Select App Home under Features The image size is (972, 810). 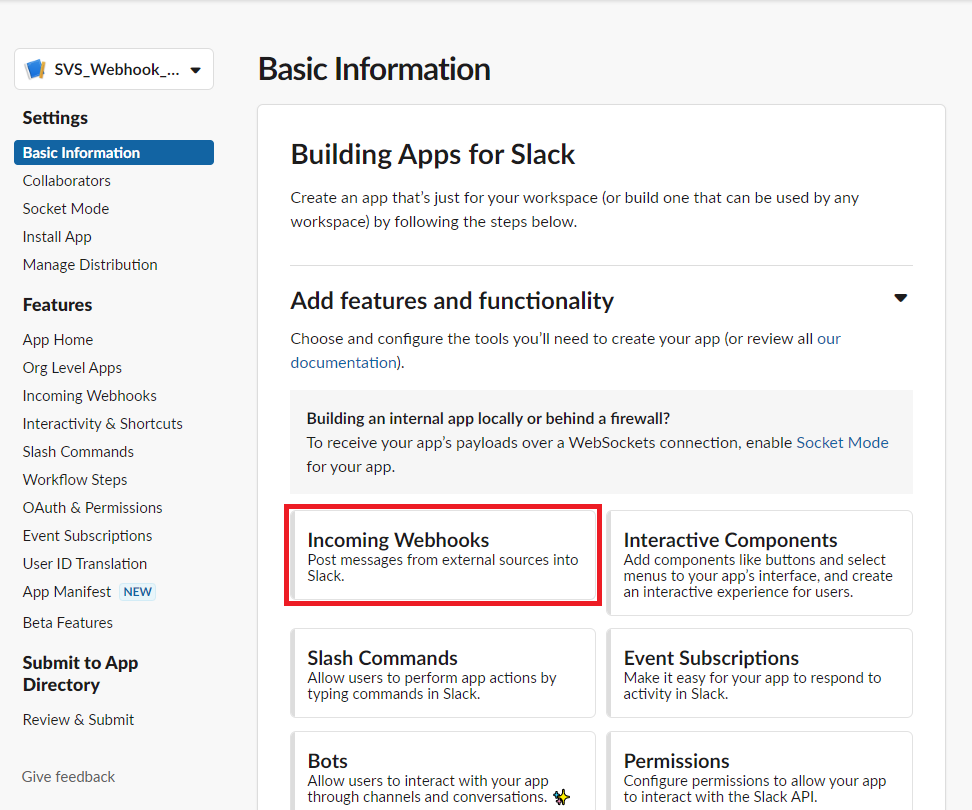[x=57, y=339]
